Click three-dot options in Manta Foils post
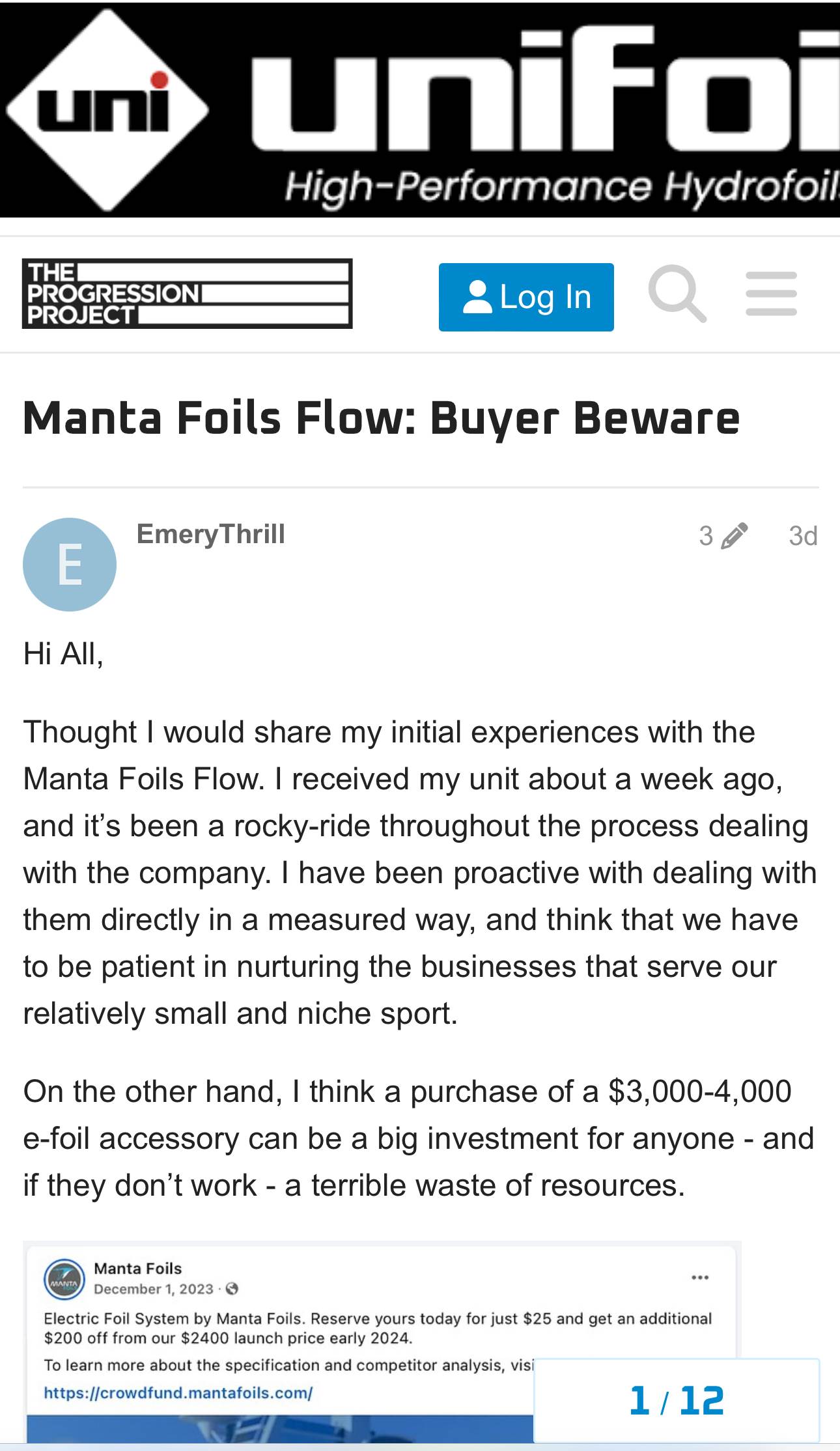840x1451 pixels. (700, 1277)
